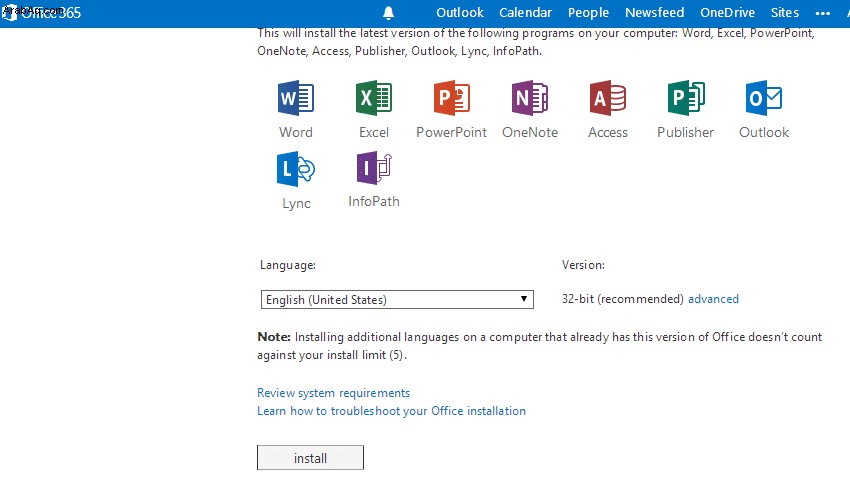Click the Outlook envelope application icon
850x504 pixels.
click(x=764, y=98)
